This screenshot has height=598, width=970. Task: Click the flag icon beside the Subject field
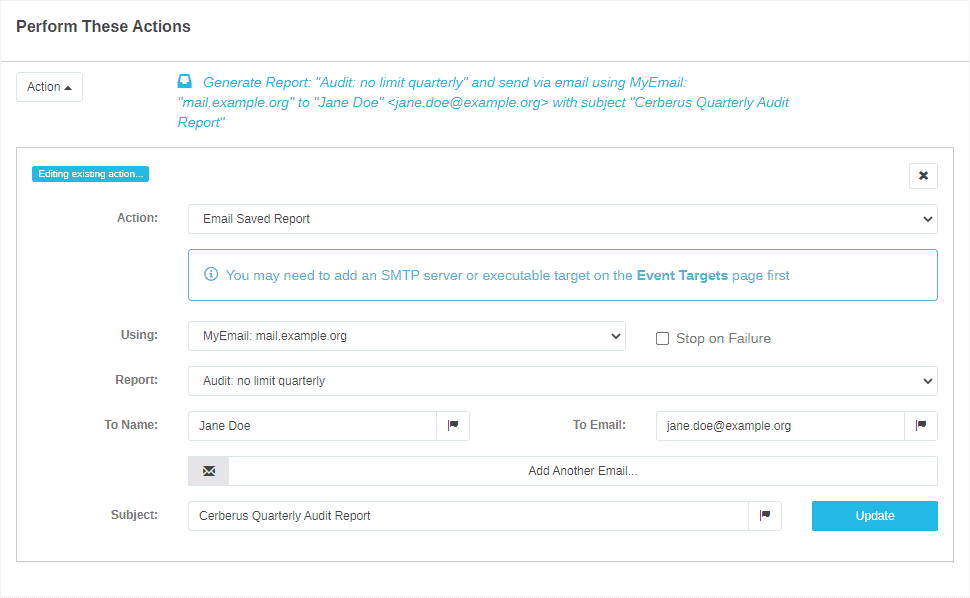765,516
